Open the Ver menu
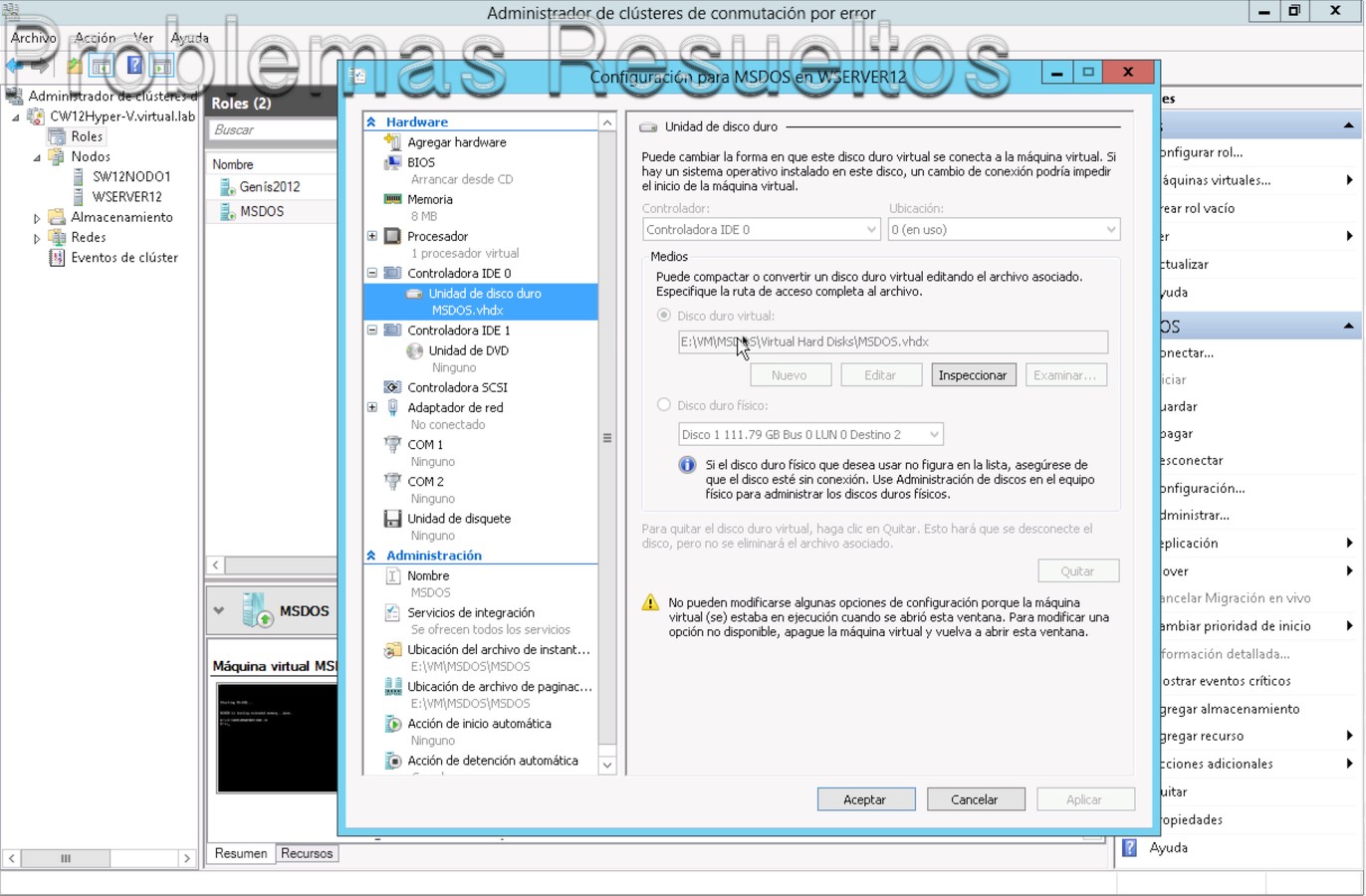Image resolution: width=1366 pixels, height=896 pixels. pos(143,38)
